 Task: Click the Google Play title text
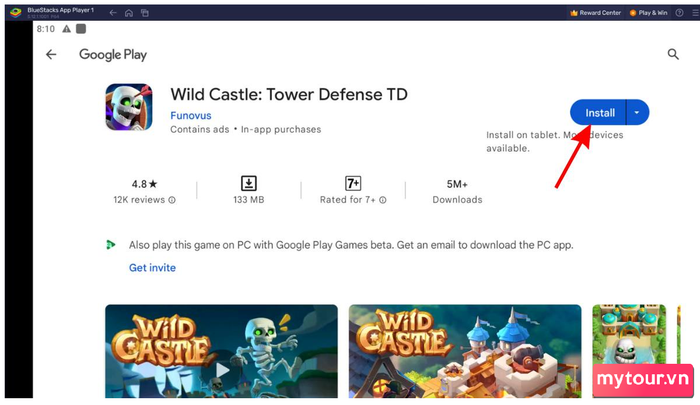tap(113, 54)
